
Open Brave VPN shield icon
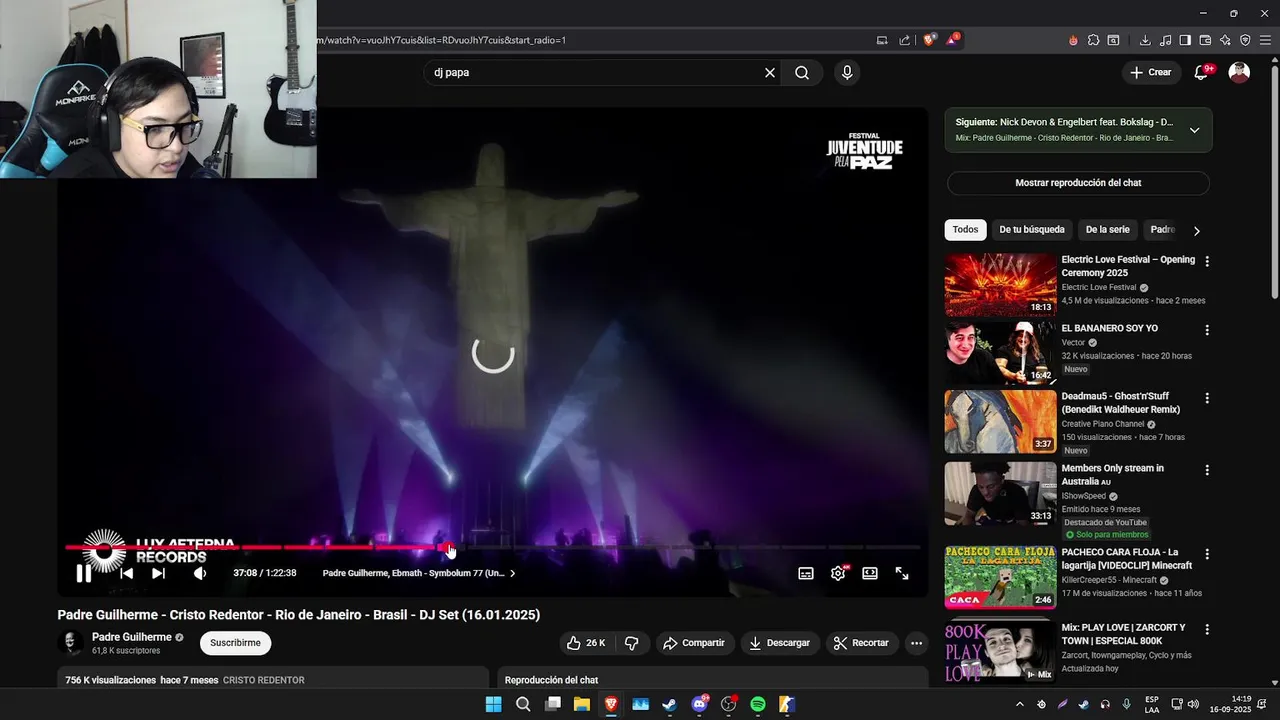(x=1245, y=40)
